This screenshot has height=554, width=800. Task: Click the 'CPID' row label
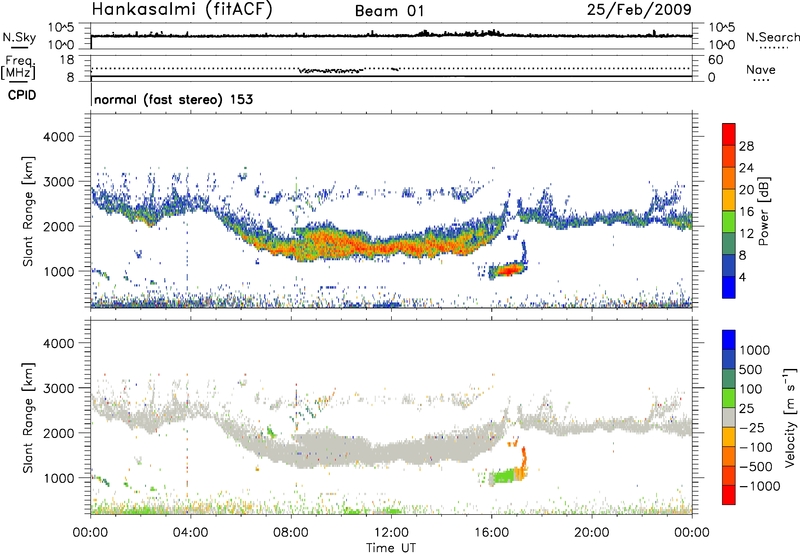click(22, 95)
